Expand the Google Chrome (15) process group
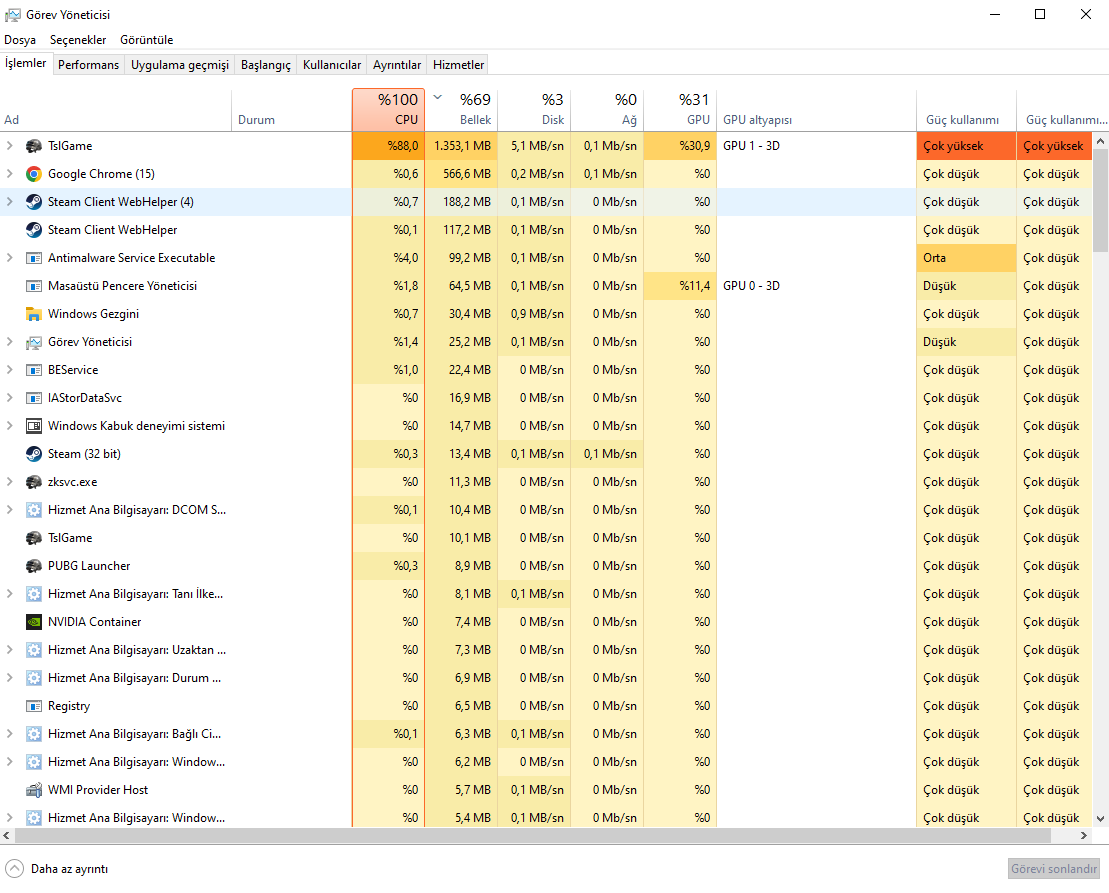 pos(10,174)
